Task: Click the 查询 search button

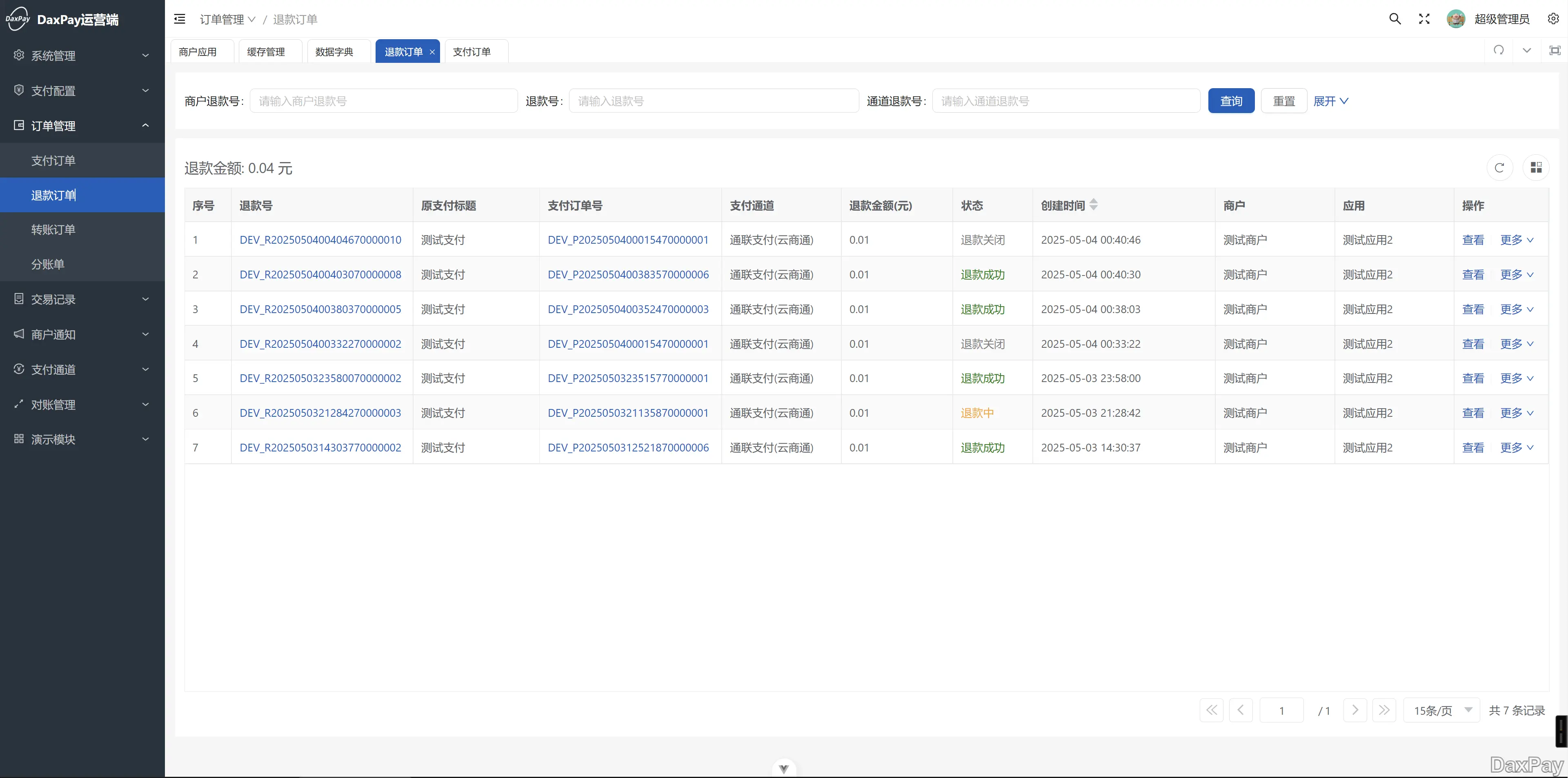Action: point(1231,101)
